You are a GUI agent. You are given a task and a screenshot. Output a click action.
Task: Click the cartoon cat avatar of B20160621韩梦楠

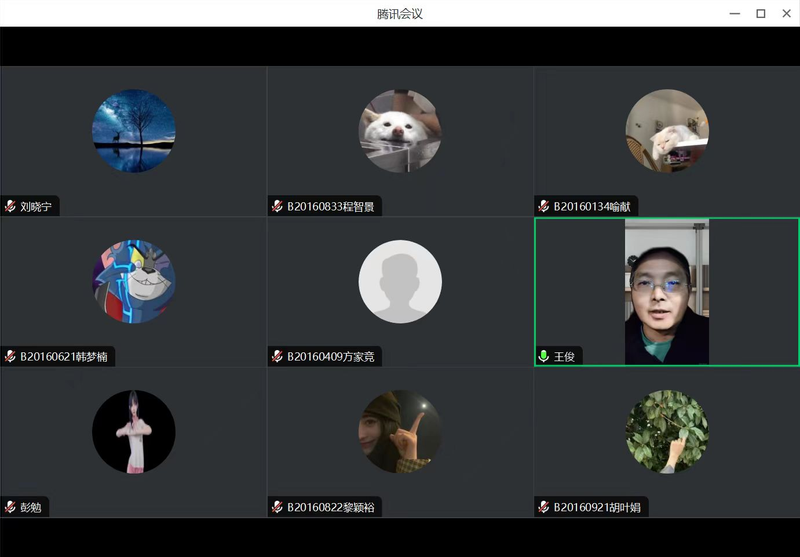(x=134, y=281)
